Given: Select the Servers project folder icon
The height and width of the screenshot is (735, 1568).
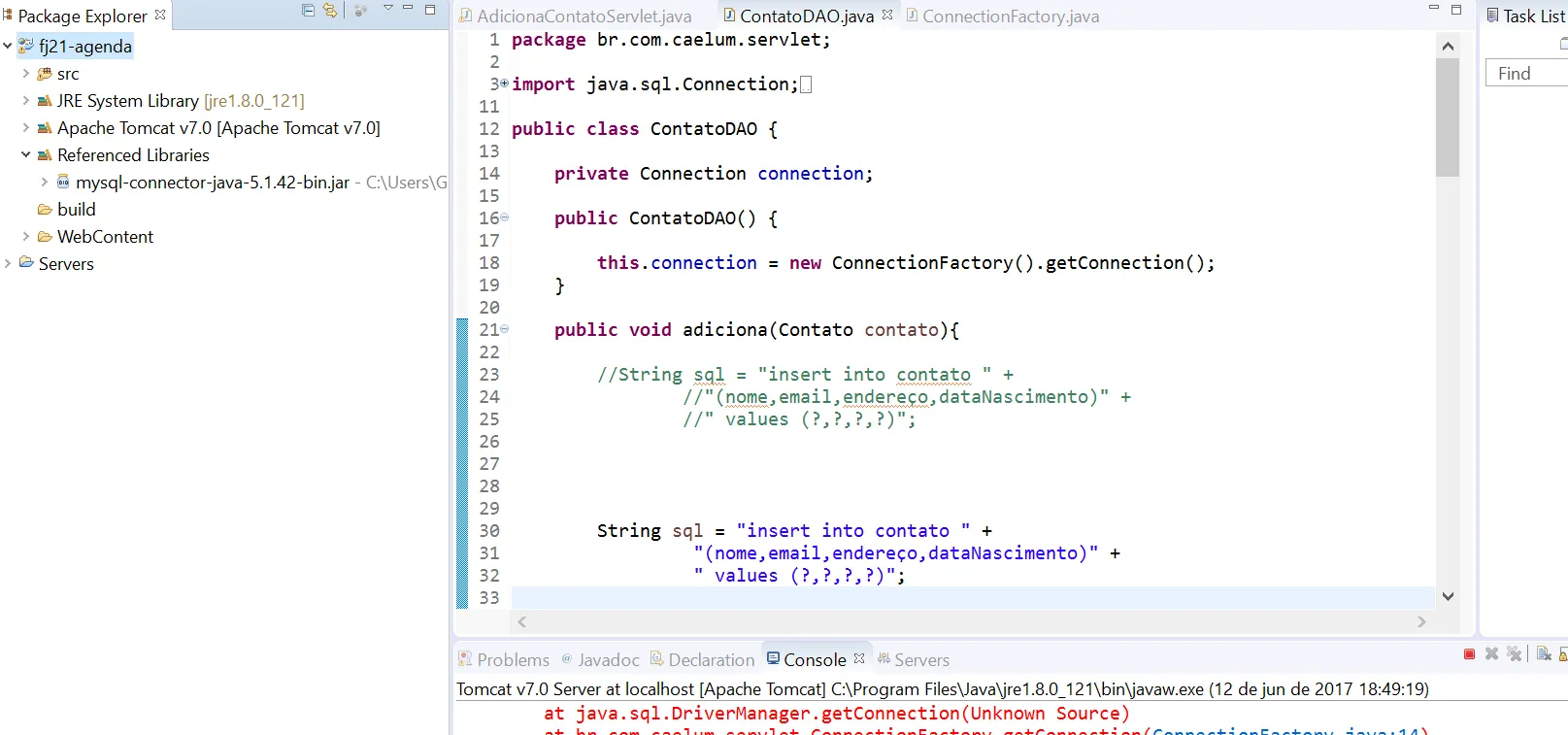Looking at the screenshot, I should (26, 263).
